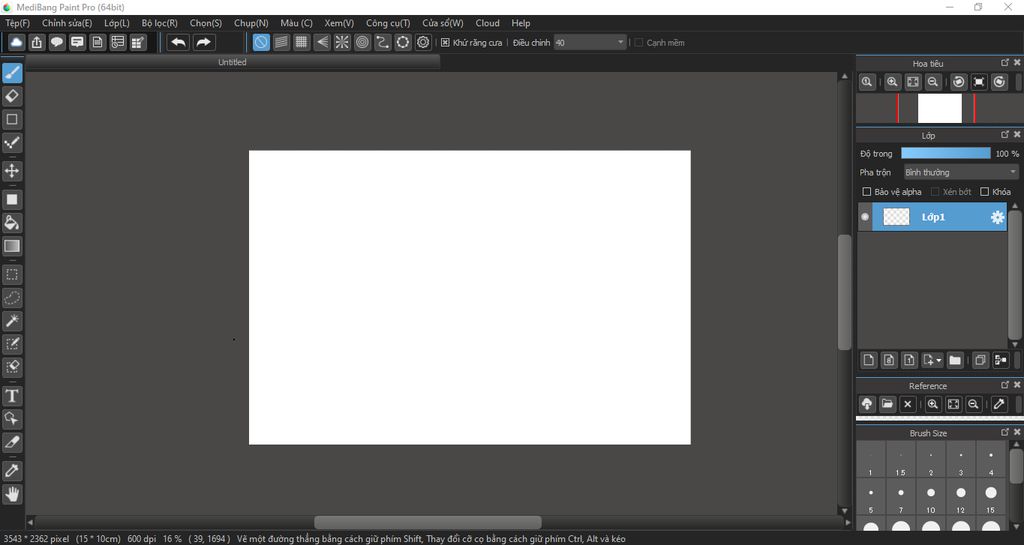Pick the Move tool with four arrows

point(12,171)
